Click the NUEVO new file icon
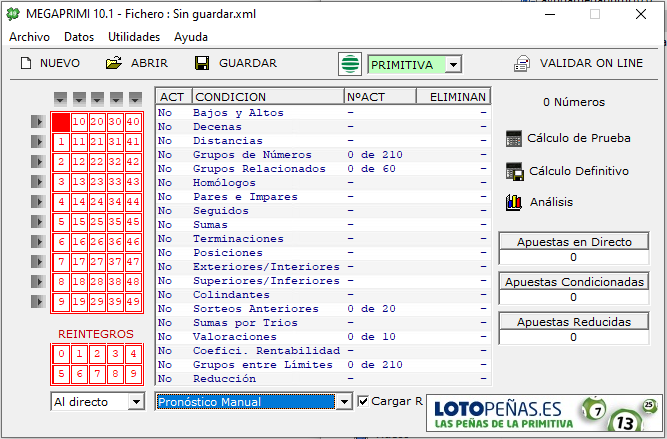The width and height of the screenshot is (667, 439). [x=25, y=63]
